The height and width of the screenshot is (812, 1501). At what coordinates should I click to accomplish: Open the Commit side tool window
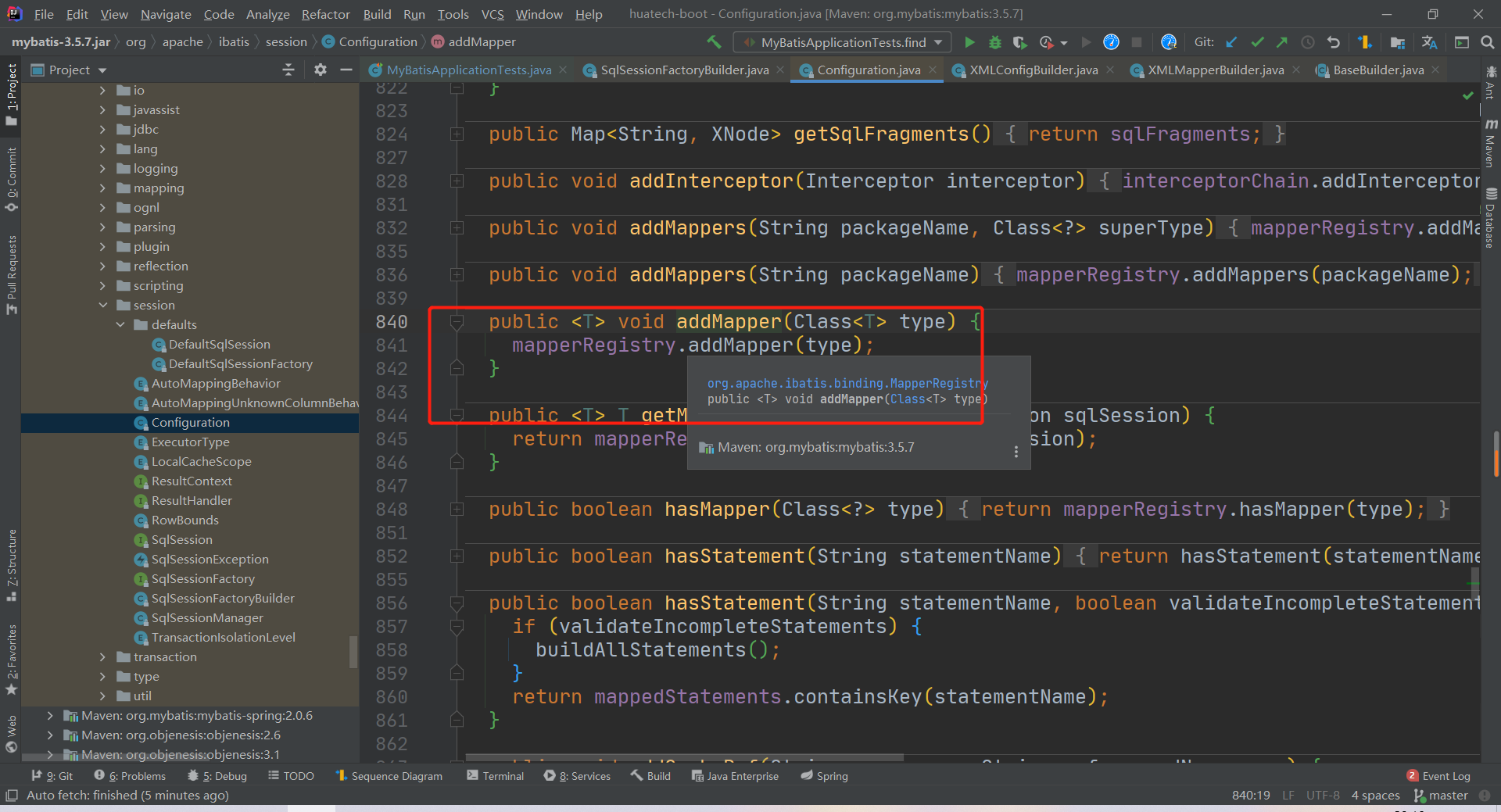11,180
